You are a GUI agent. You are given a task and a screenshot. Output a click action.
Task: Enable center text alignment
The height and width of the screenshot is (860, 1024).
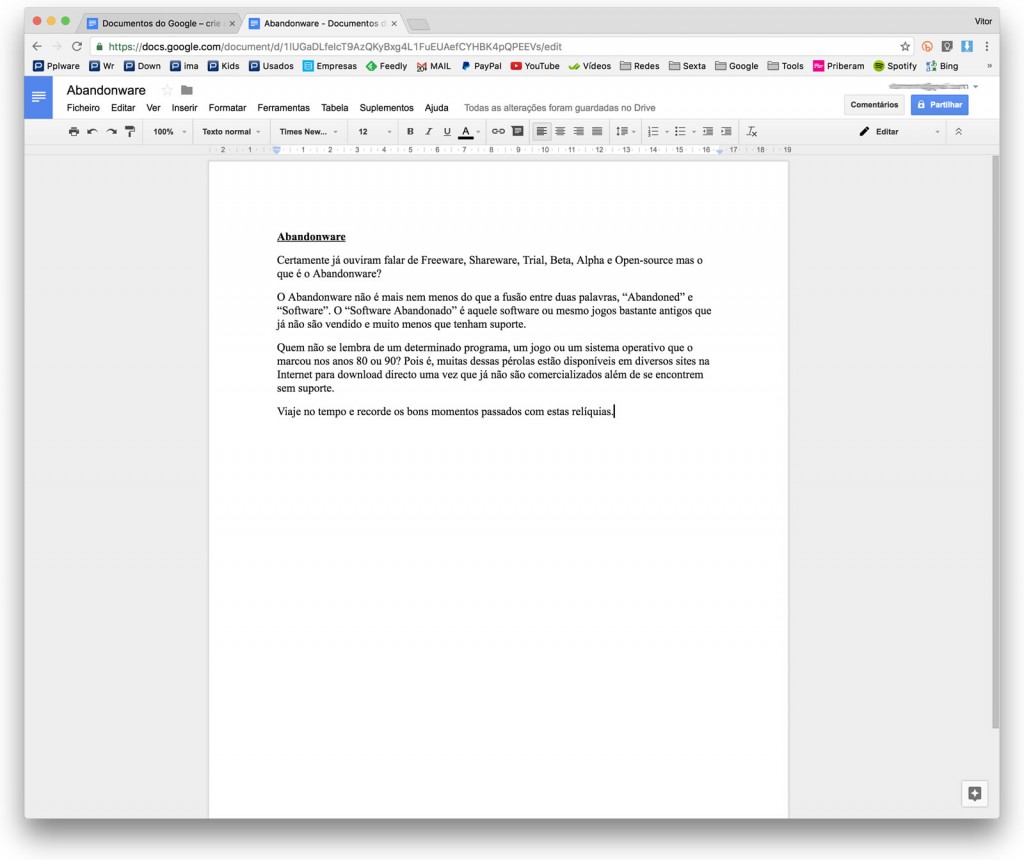pos(560,131)
